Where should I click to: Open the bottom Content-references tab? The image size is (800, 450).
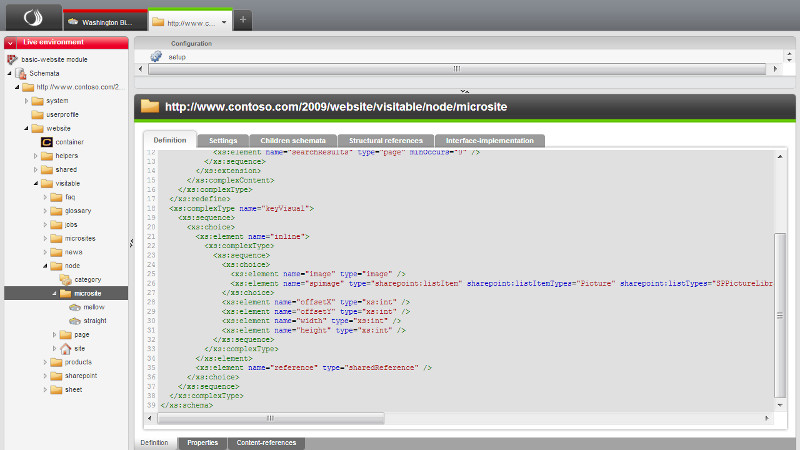[266, 442]
